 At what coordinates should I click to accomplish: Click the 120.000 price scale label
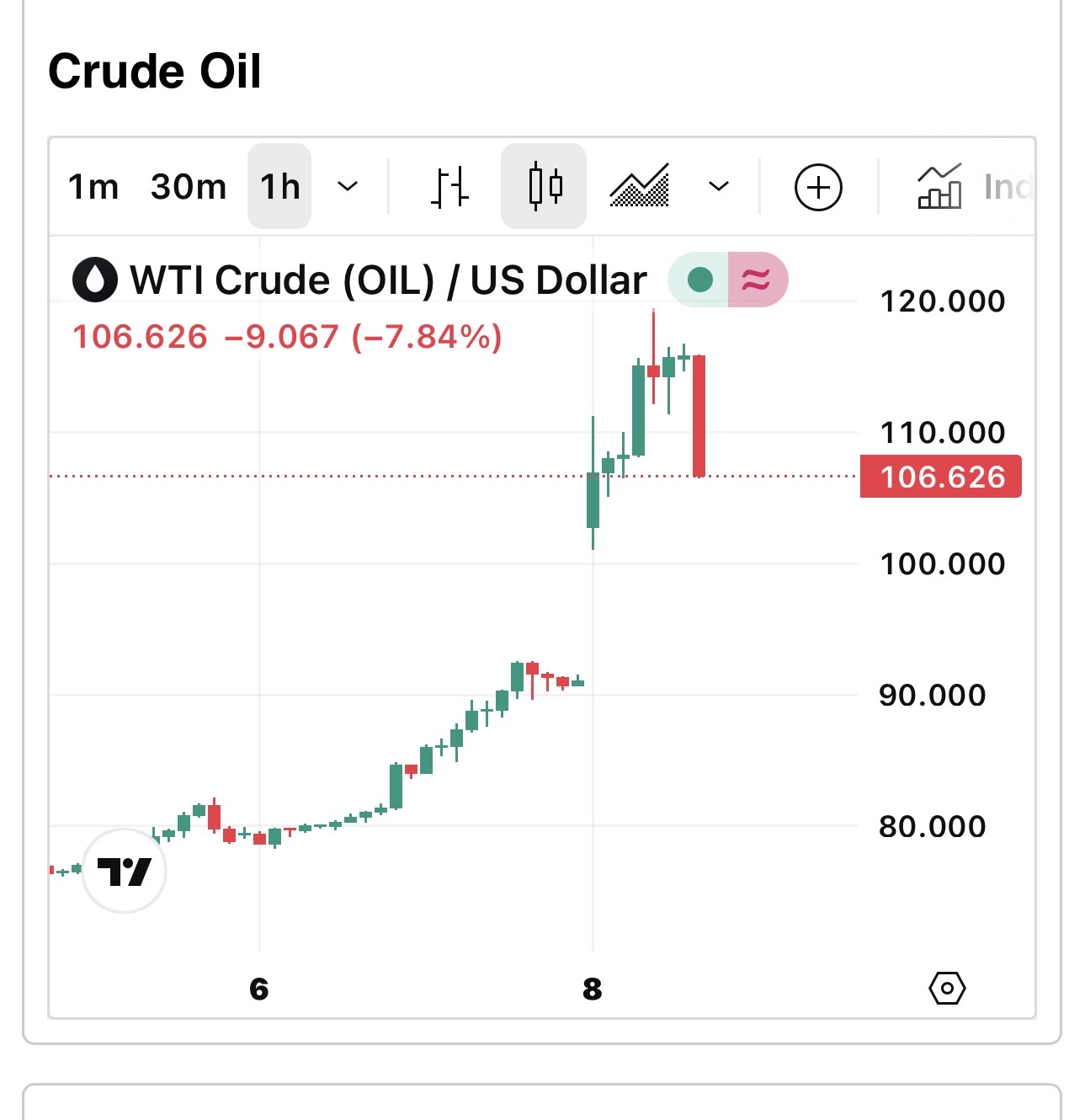point(942,301)
